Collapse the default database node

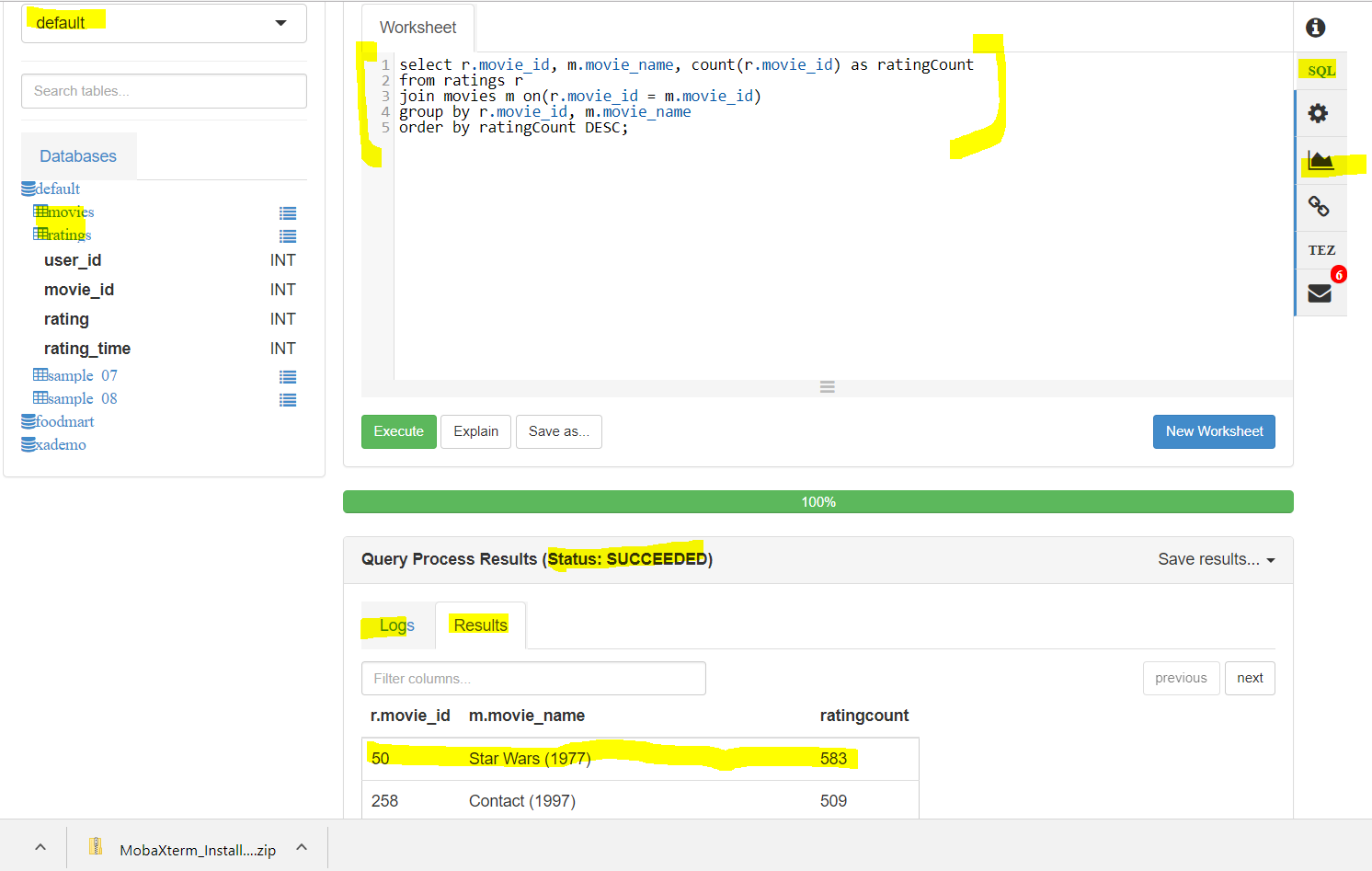click(x=58, y=189)
